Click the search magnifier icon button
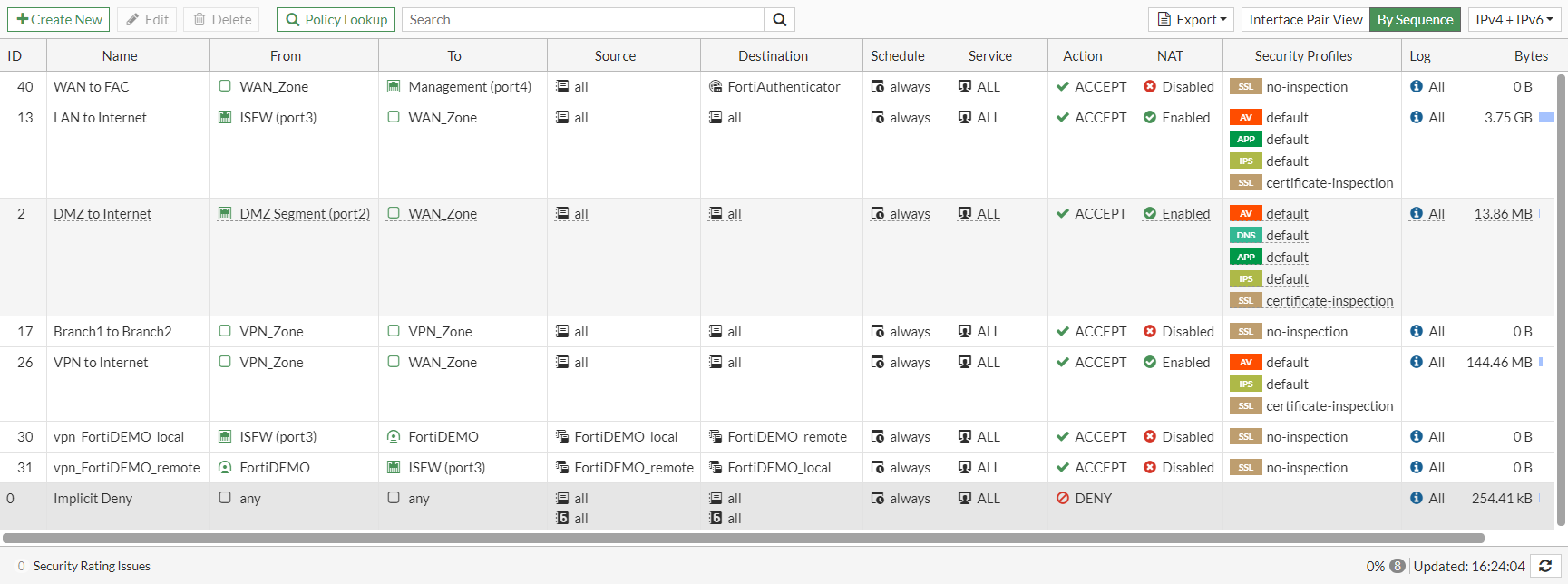 [x=780, y=20]
